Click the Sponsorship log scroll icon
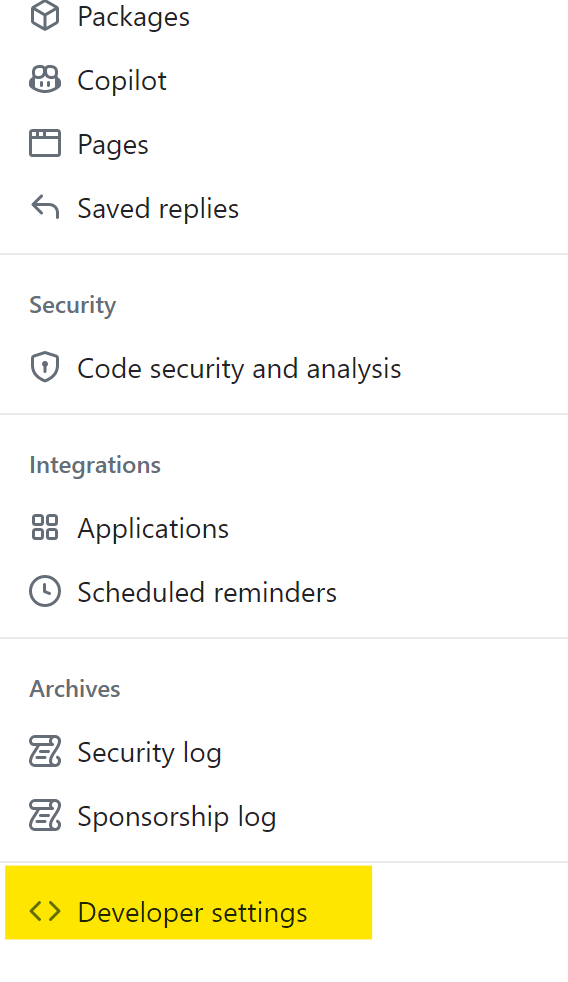Image resolution: width=568 pixels, height=982 pixels. click(45, 815)
